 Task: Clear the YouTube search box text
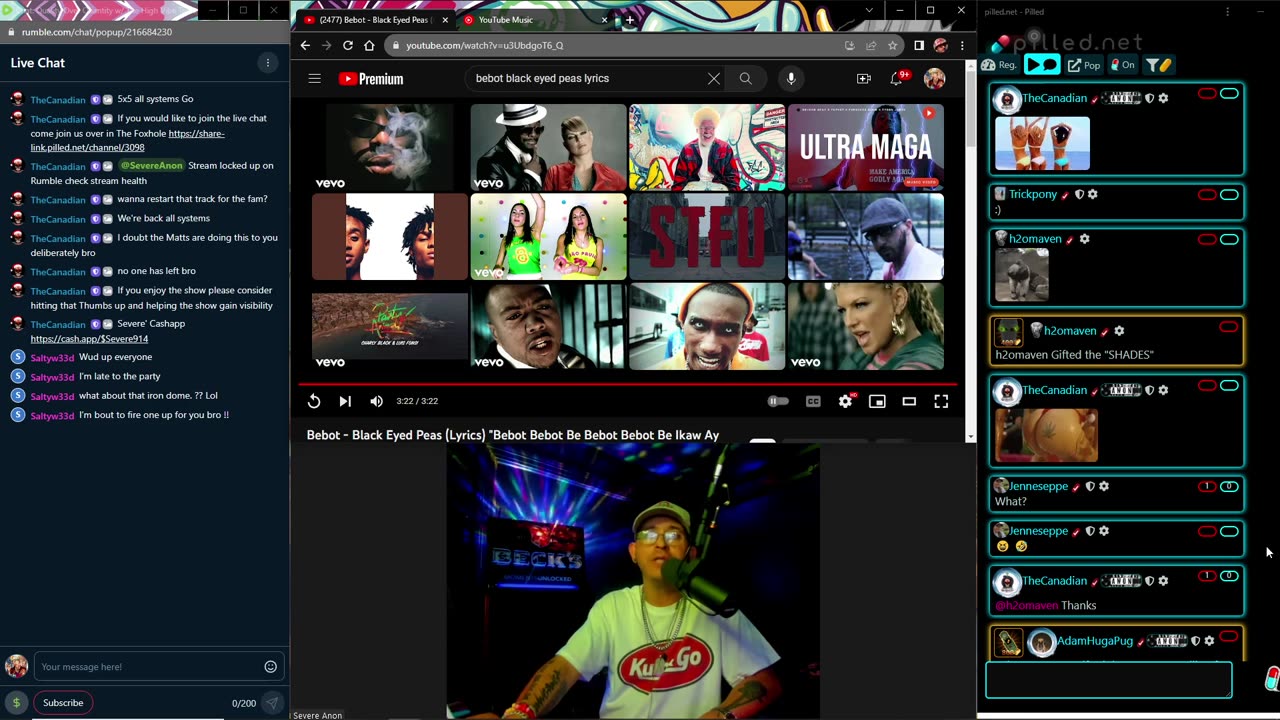[713, 78]
